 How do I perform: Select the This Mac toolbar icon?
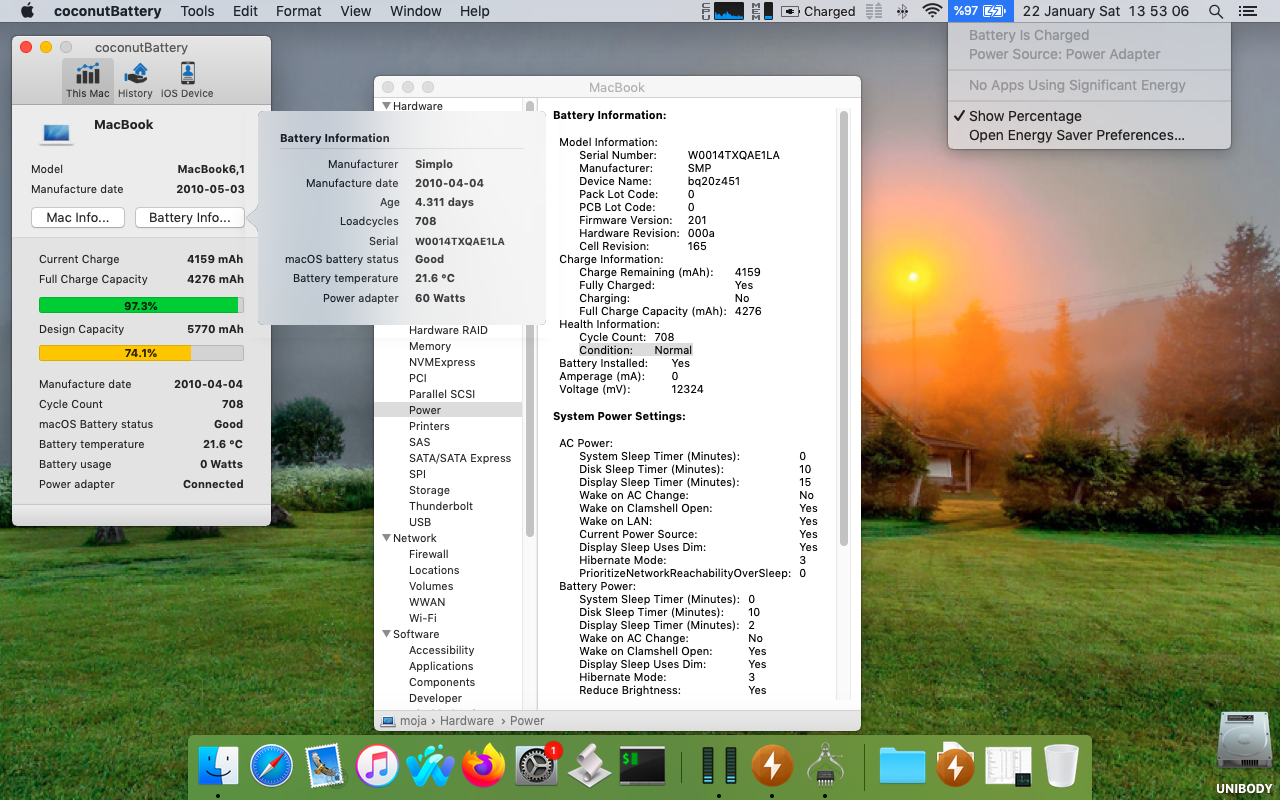point(88,80)
